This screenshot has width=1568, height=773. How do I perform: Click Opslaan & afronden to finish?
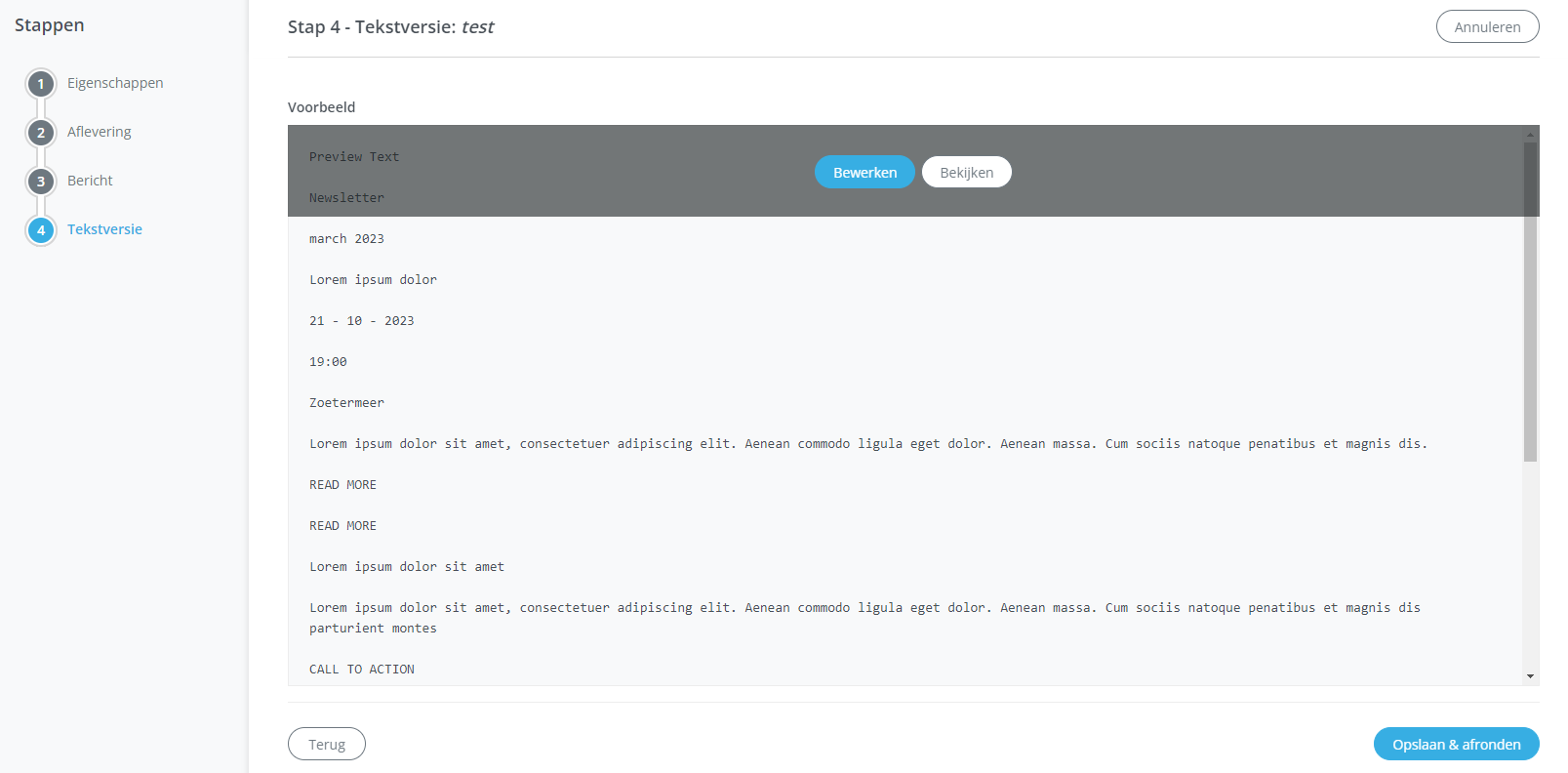click(1456, 744)
